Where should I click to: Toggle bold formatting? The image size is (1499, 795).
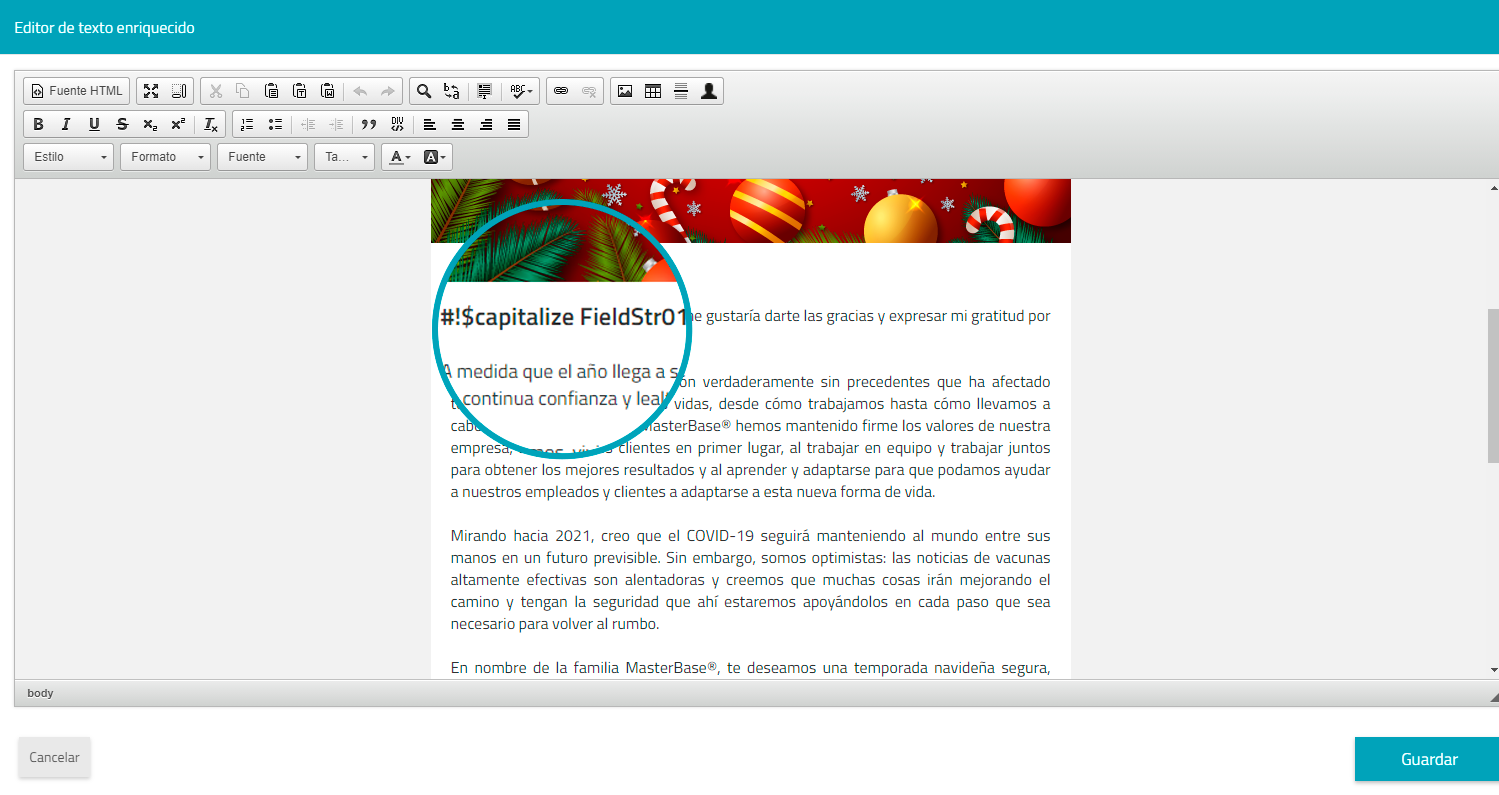coord(38,124)
